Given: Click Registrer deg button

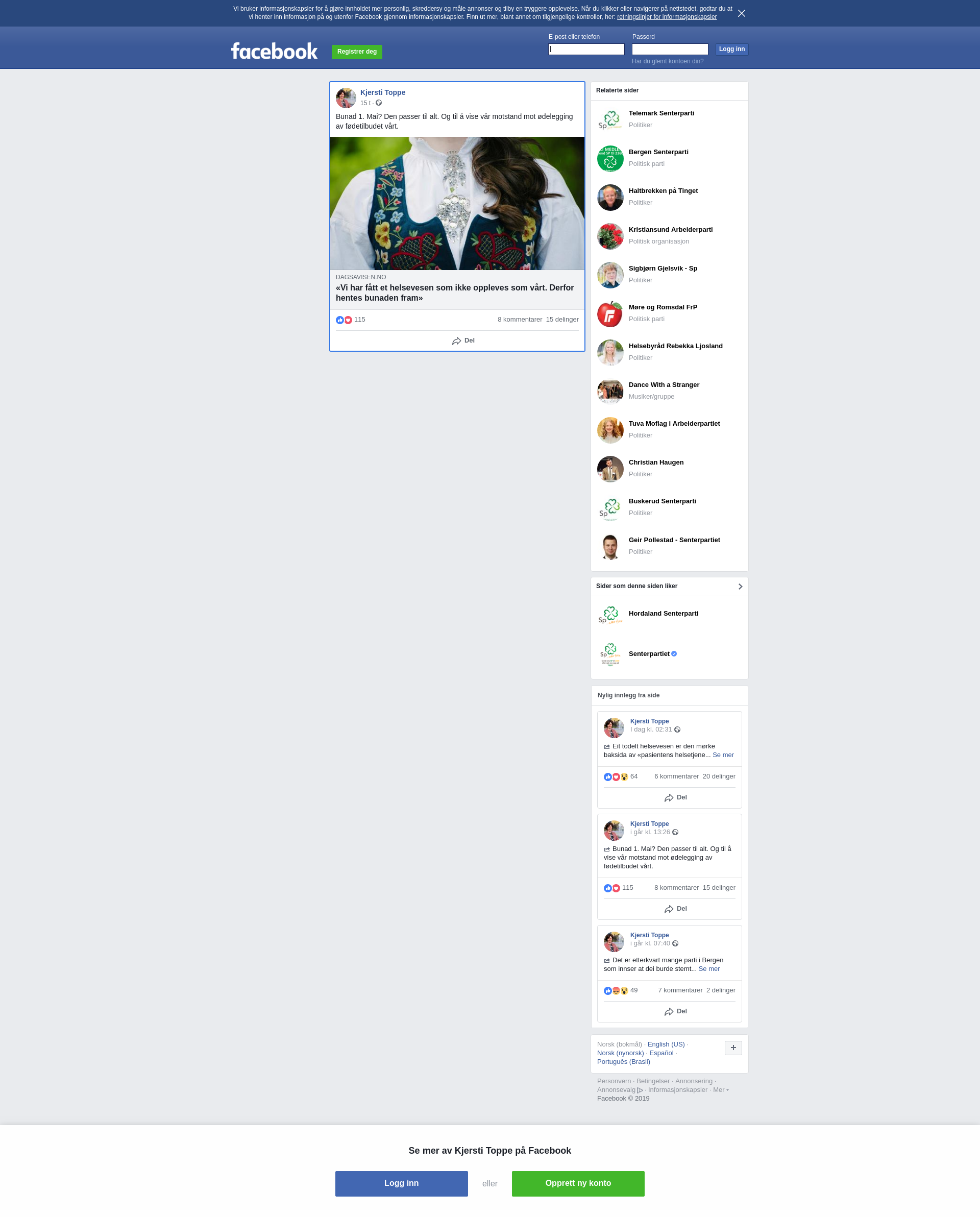Looking at the screenshot, I should (357, 52).
